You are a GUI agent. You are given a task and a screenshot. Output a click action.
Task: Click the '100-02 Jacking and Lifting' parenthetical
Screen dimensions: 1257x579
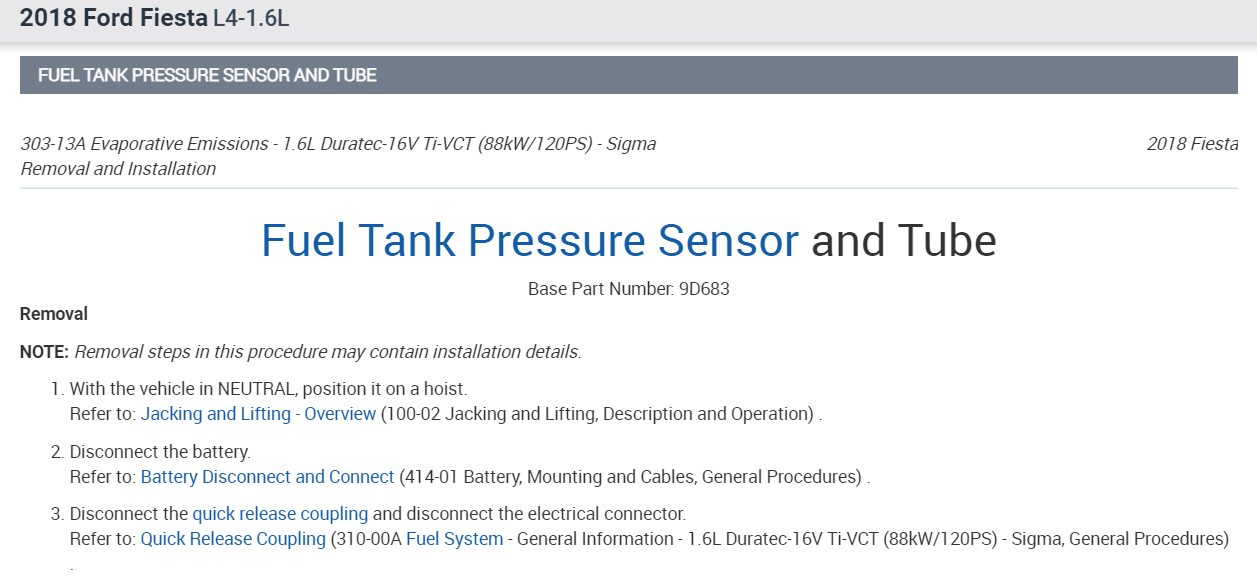click(x=598, y=414)
